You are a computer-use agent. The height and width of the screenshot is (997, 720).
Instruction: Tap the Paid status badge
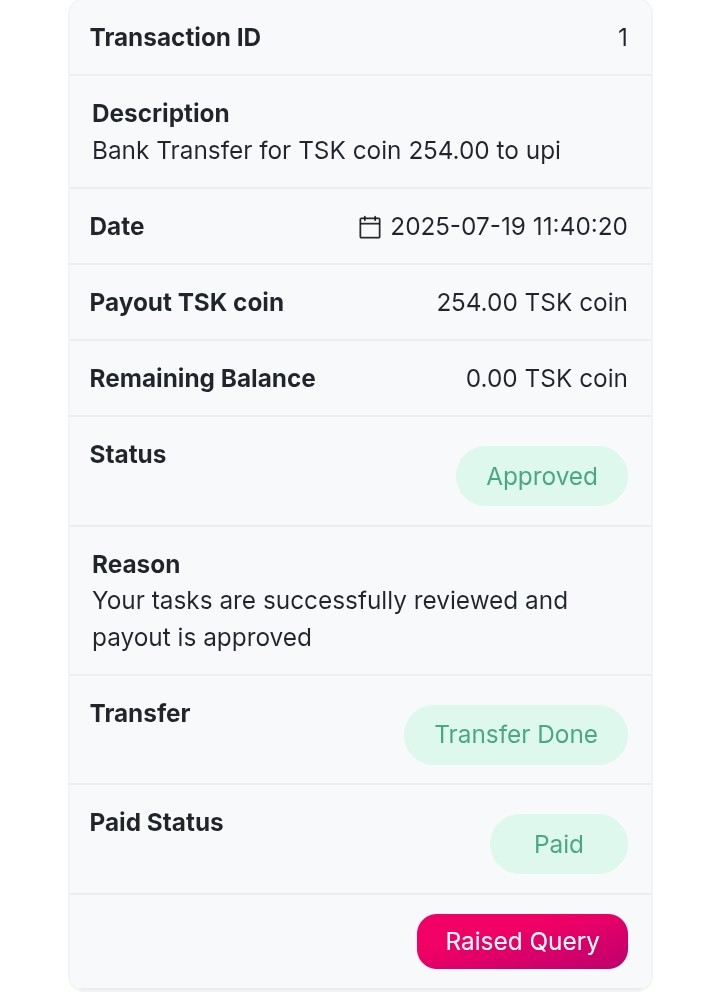[x=558, y=844]
